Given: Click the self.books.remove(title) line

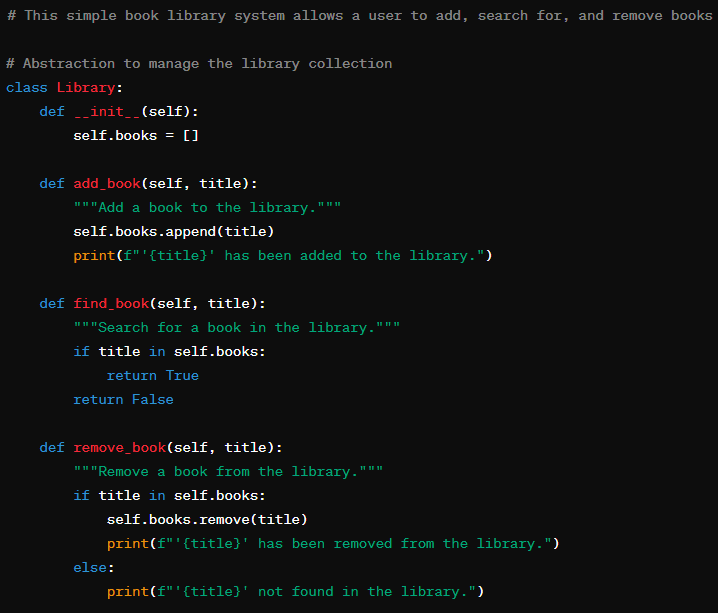Looking at the screenshot, I should 207,520.
